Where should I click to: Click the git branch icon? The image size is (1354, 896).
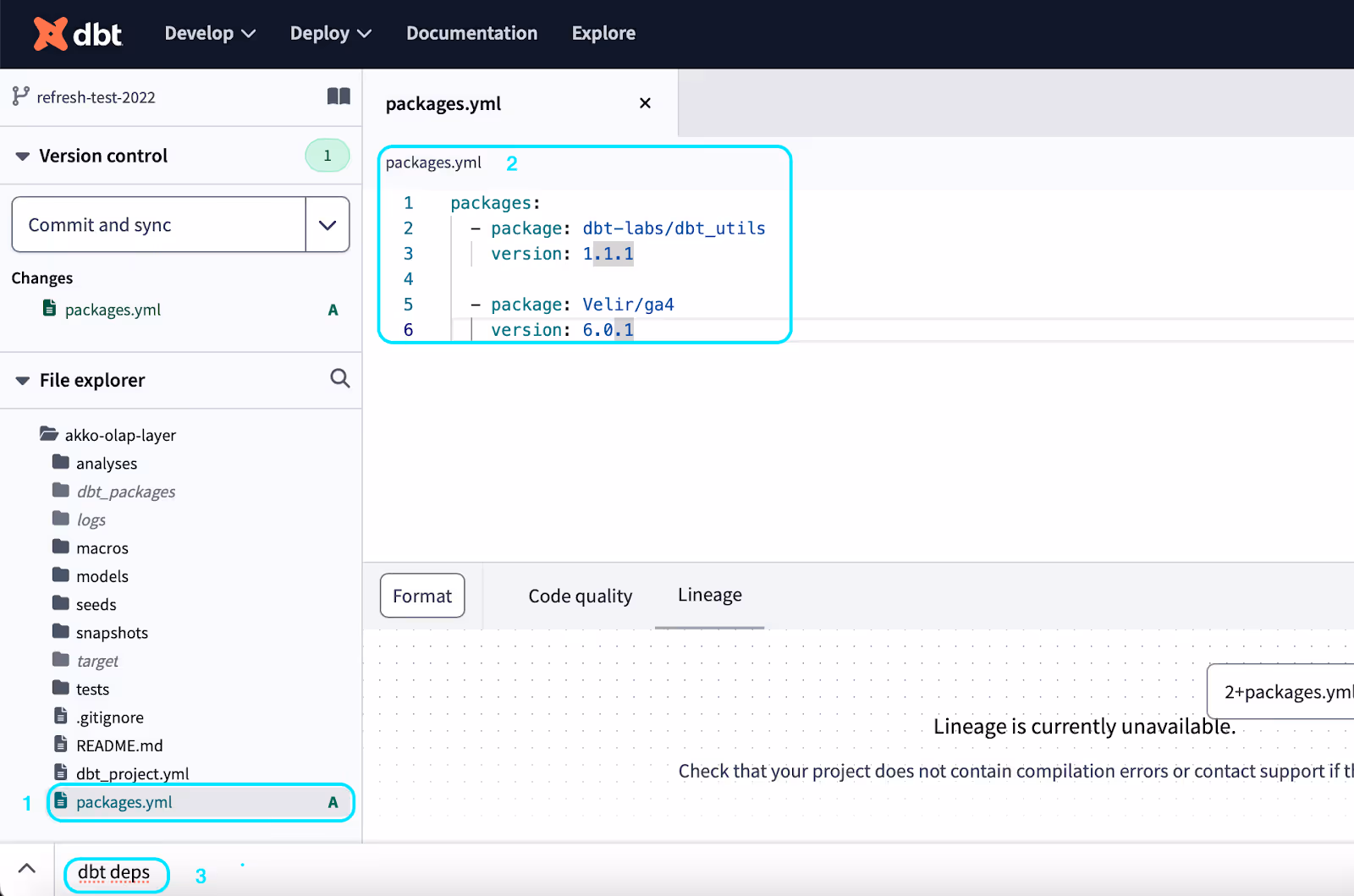click(21, 96)
